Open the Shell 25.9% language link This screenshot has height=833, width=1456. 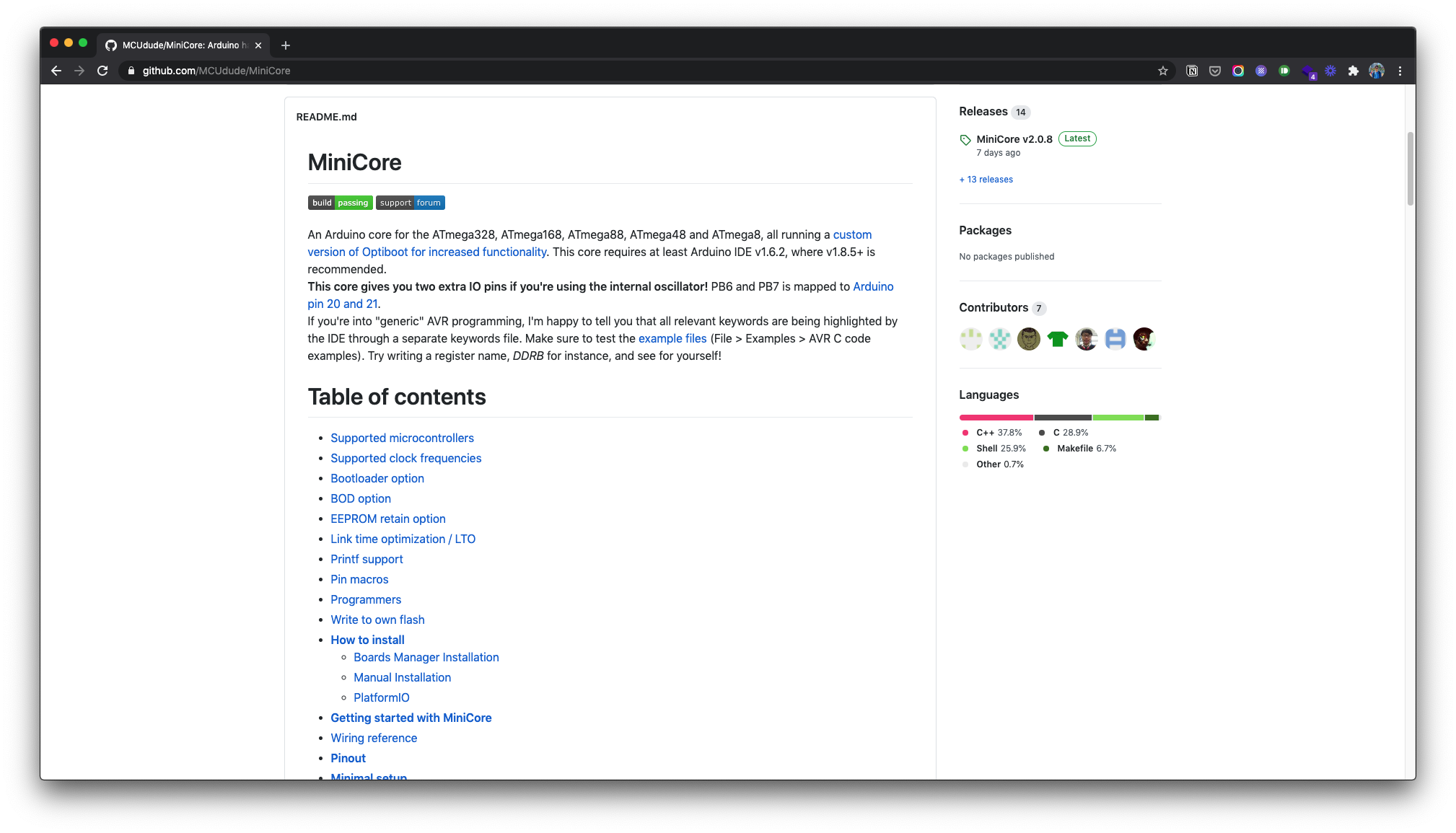click(x=994, y=449)
